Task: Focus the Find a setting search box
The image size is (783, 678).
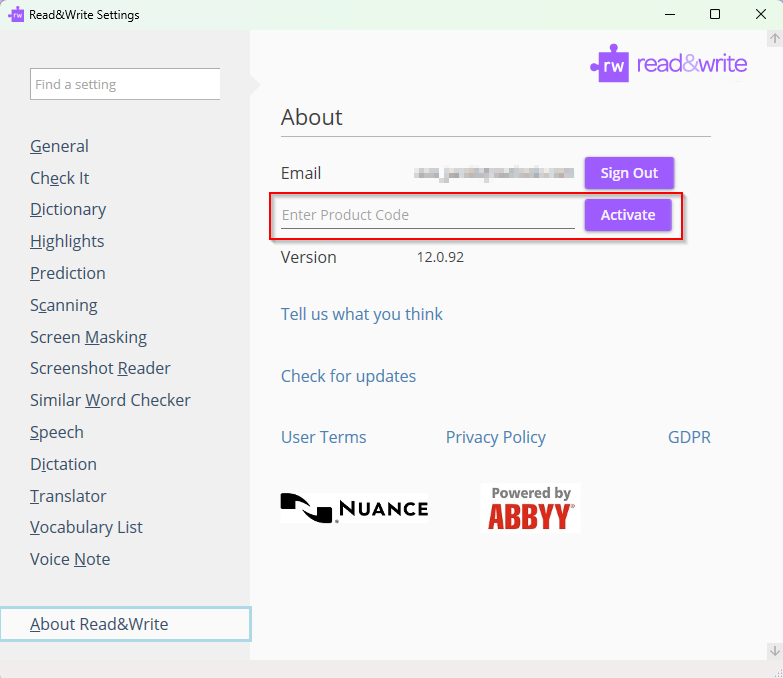Action: tap(125, 84)
